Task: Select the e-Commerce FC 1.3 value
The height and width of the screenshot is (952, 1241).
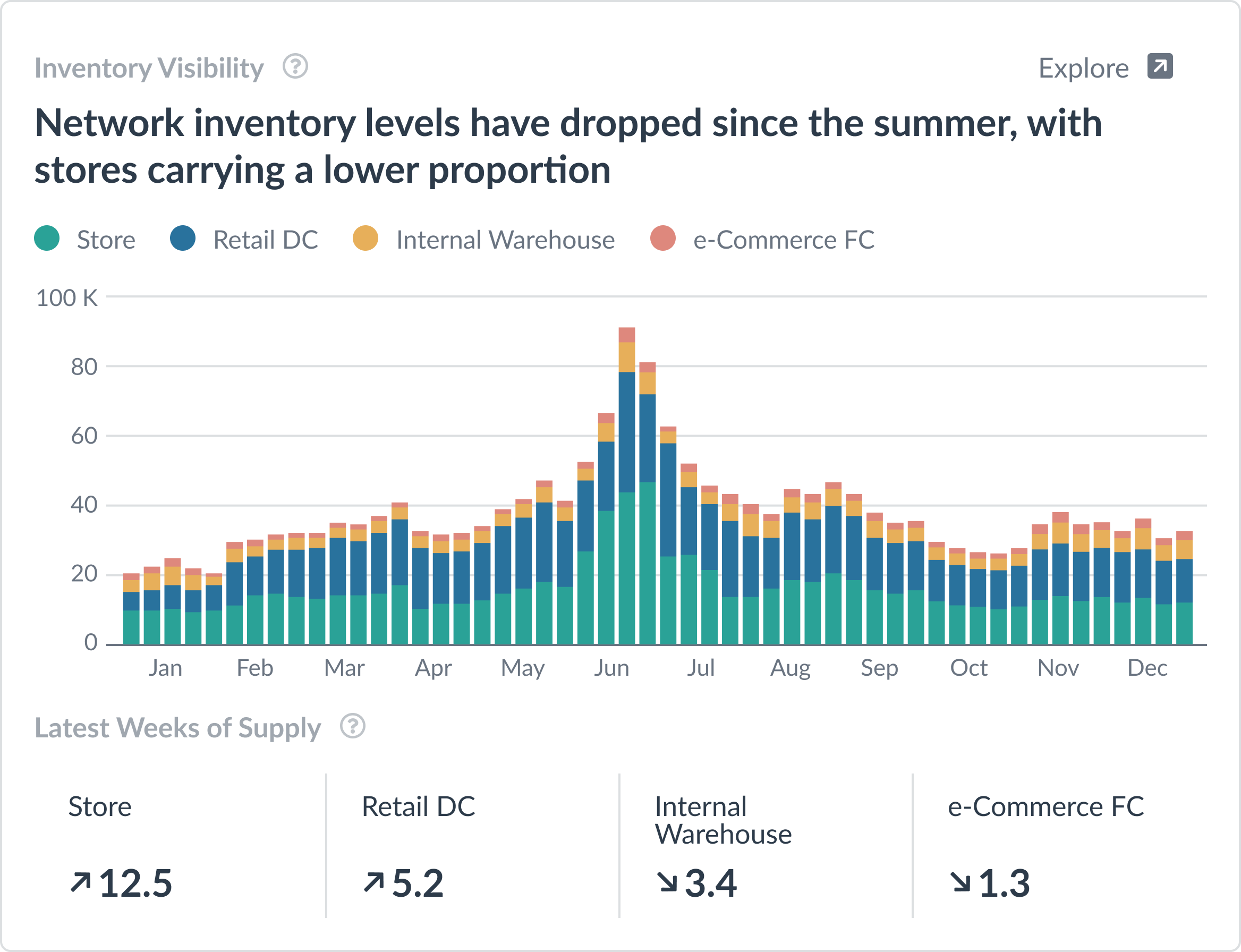Action: point(1004,883)
